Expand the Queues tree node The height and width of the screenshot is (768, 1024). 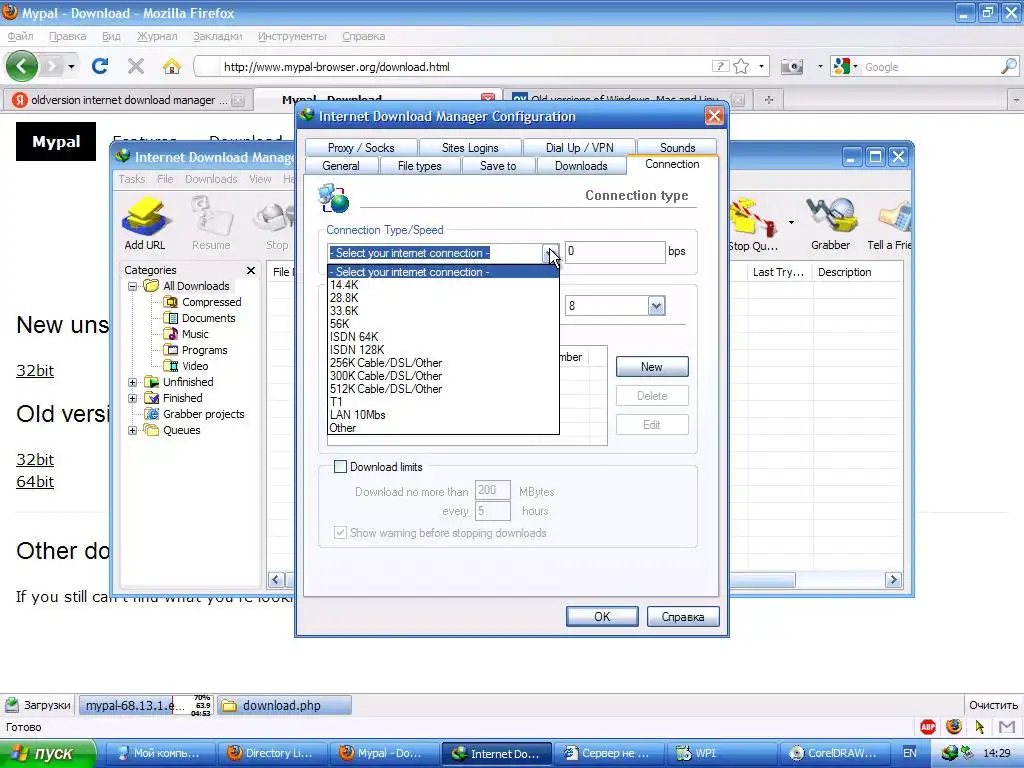point(133,430)
